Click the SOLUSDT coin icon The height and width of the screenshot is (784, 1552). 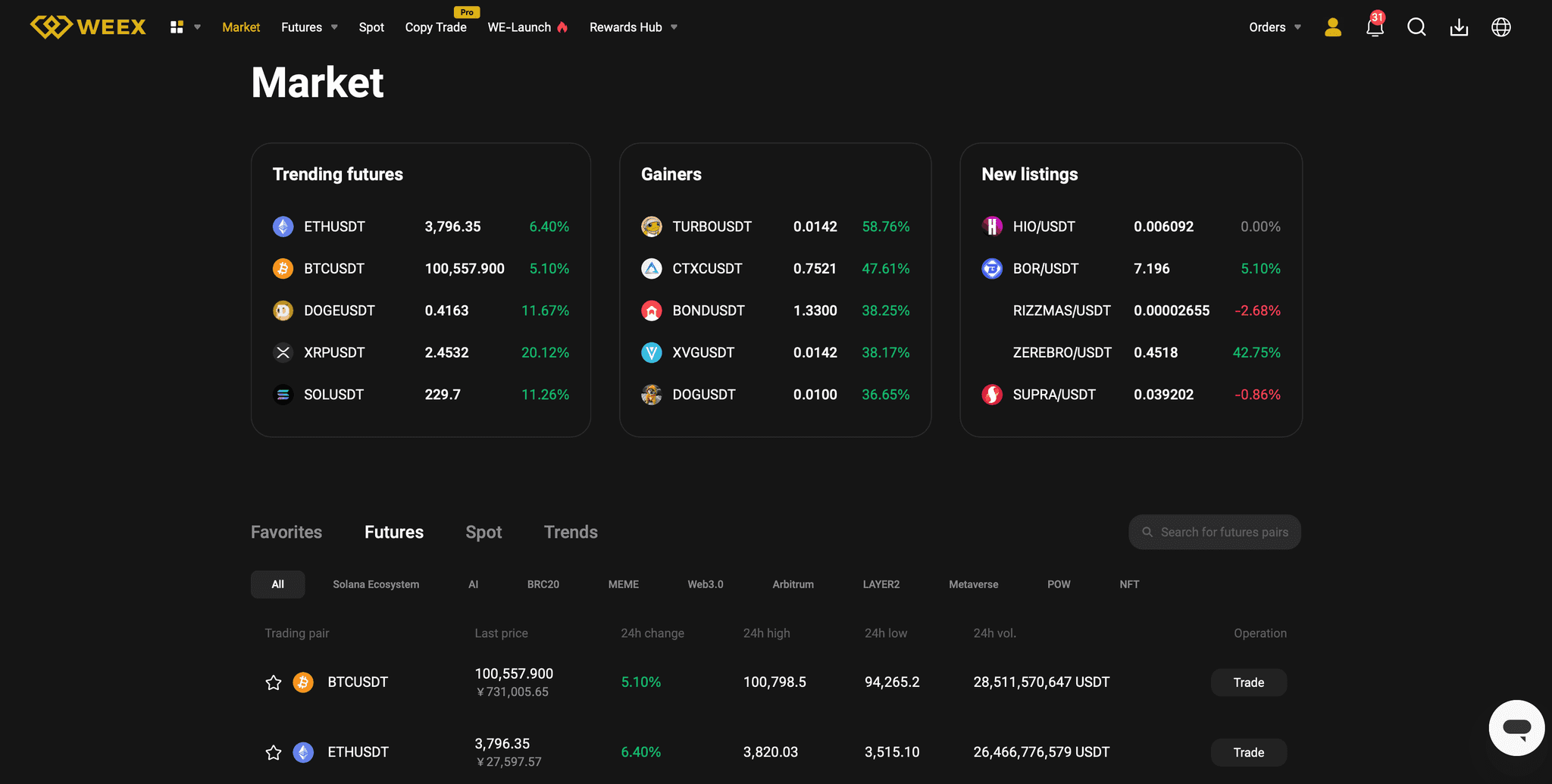tap(283, 395)
